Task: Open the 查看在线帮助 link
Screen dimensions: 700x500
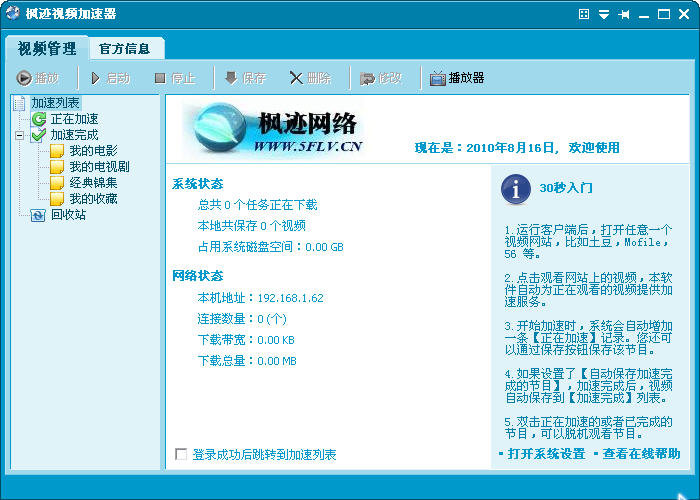Action: click(x=642, y=454)
